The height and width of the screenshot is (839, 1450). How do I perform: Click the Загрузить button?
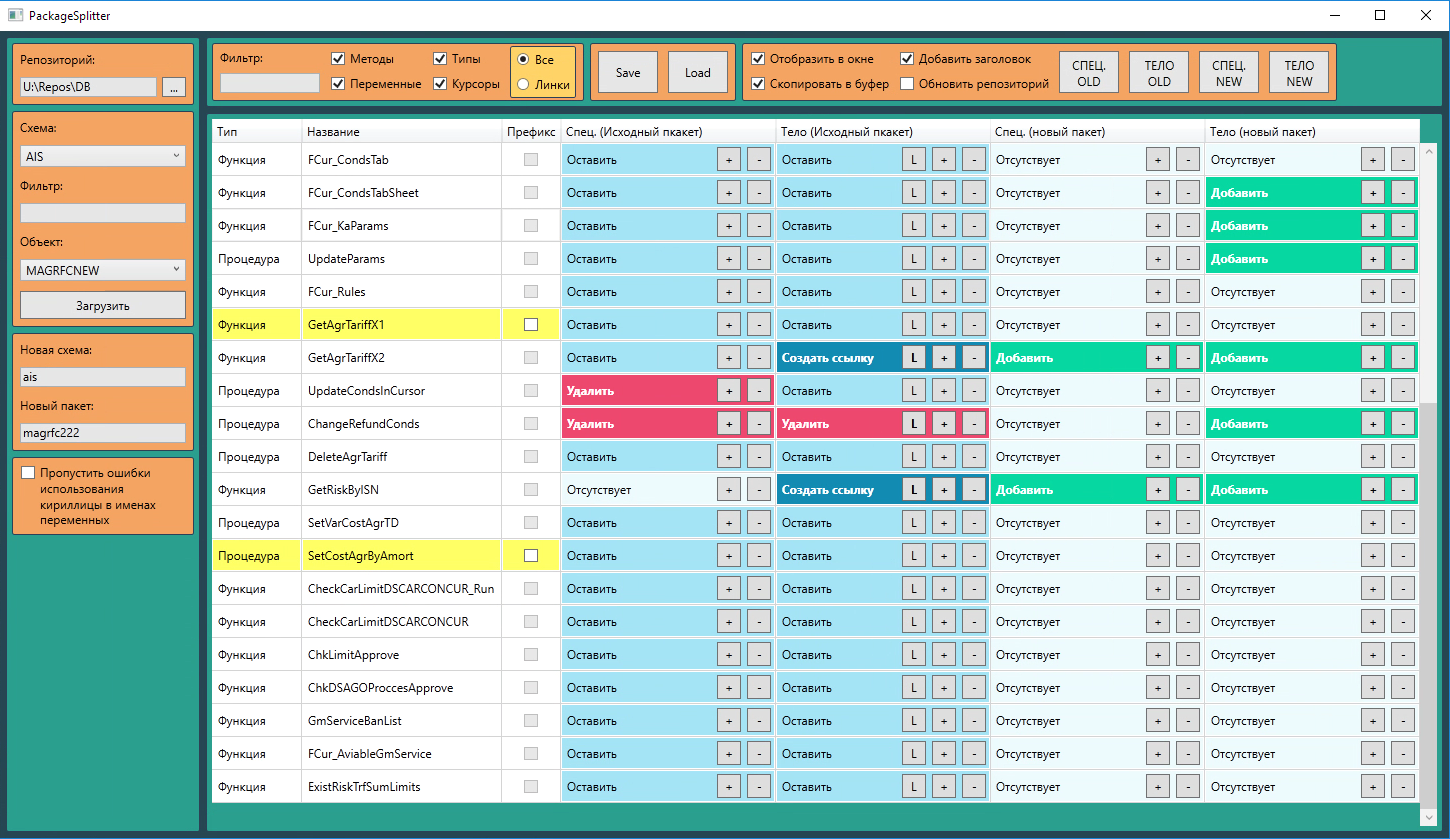tap(103, 305)
